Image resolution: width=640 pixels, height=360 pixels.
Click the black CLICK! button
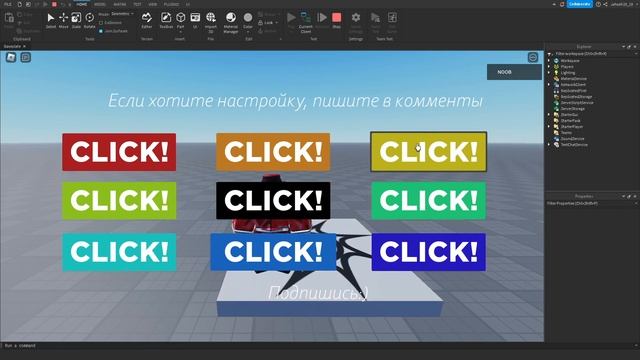273,200
